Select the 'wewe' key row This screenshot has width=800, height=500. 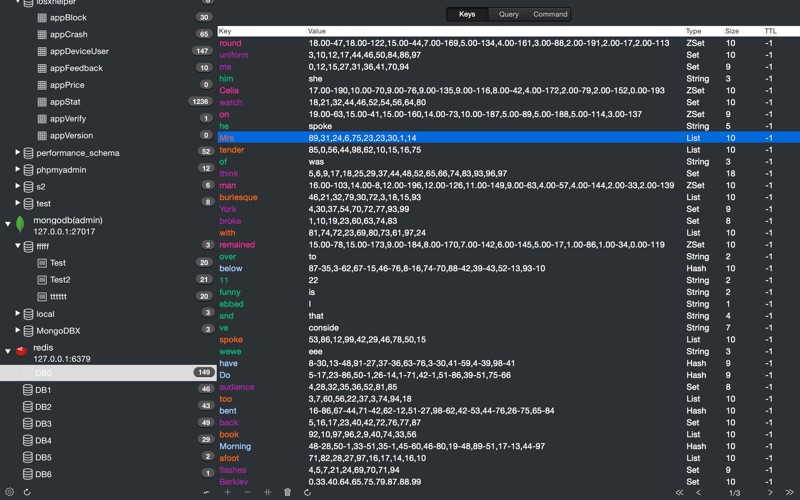pos(509,351)
